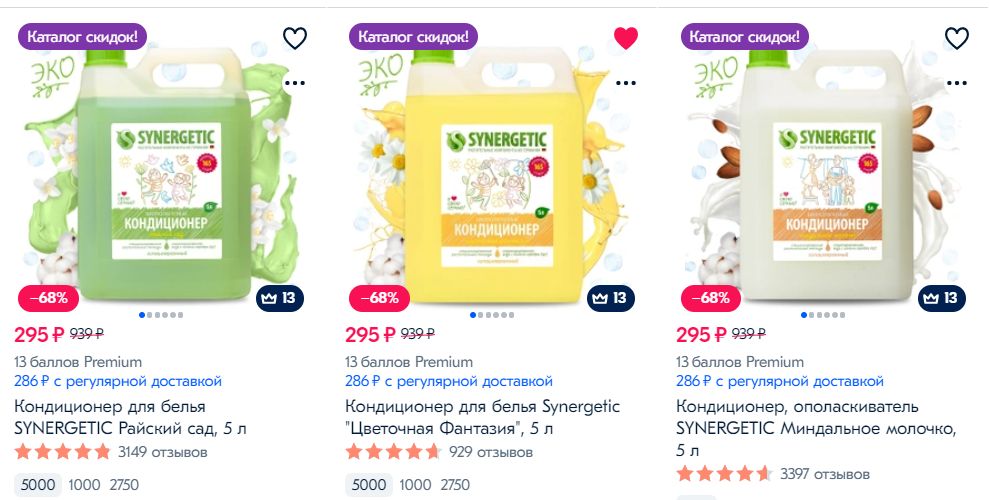Open three-dots menu on Миндальное молочко card
This screenshot has width=989, height=500.
pos(956,83)
